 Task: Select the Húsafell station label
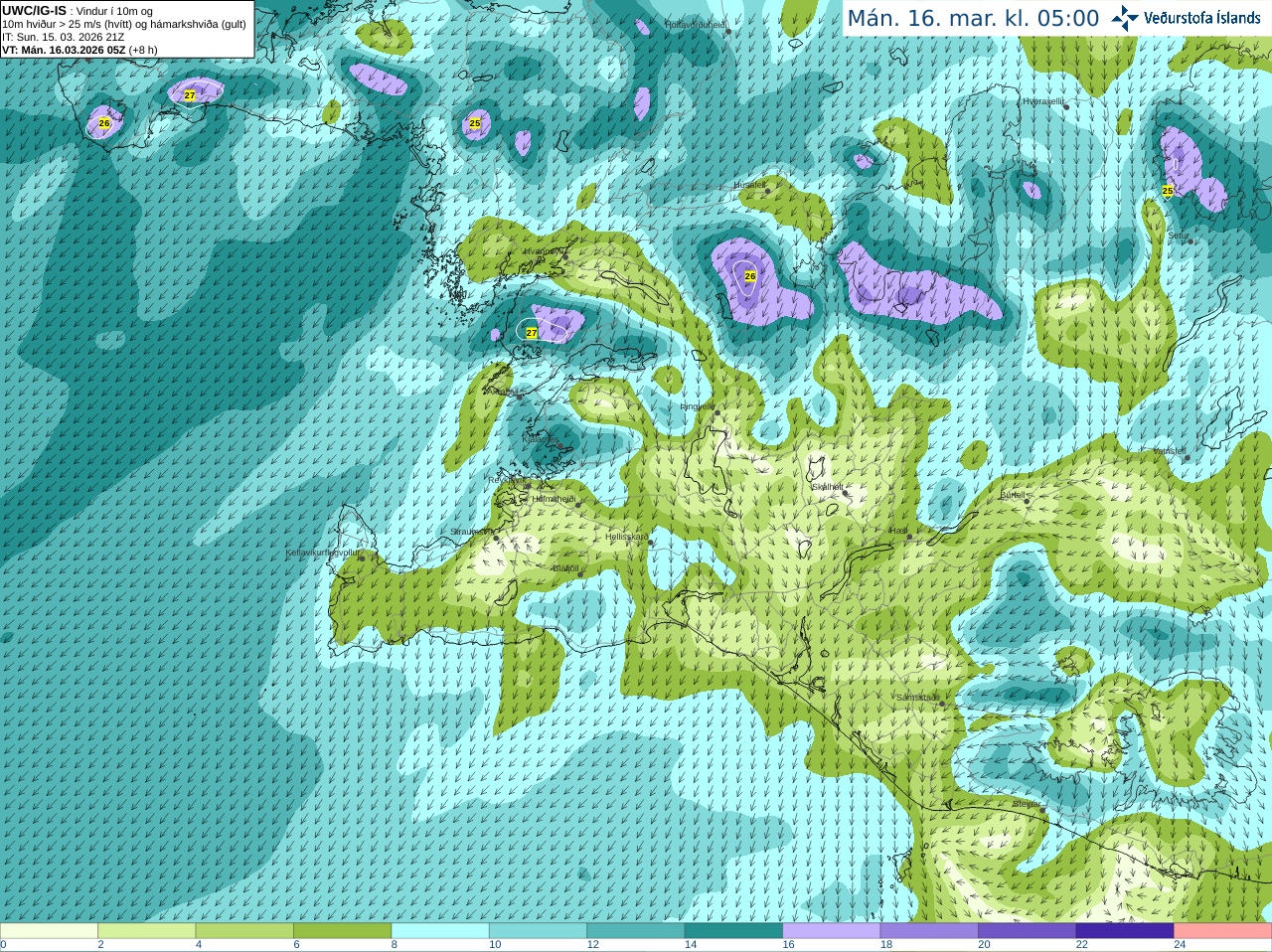749,185
